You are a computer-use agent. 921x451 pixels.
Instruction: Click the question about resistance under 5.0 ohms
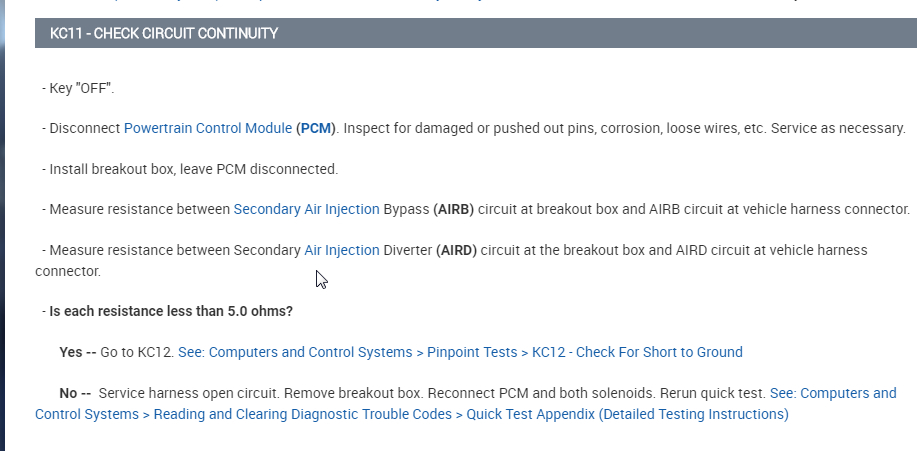pyautogui.click(x=171, y=311)
